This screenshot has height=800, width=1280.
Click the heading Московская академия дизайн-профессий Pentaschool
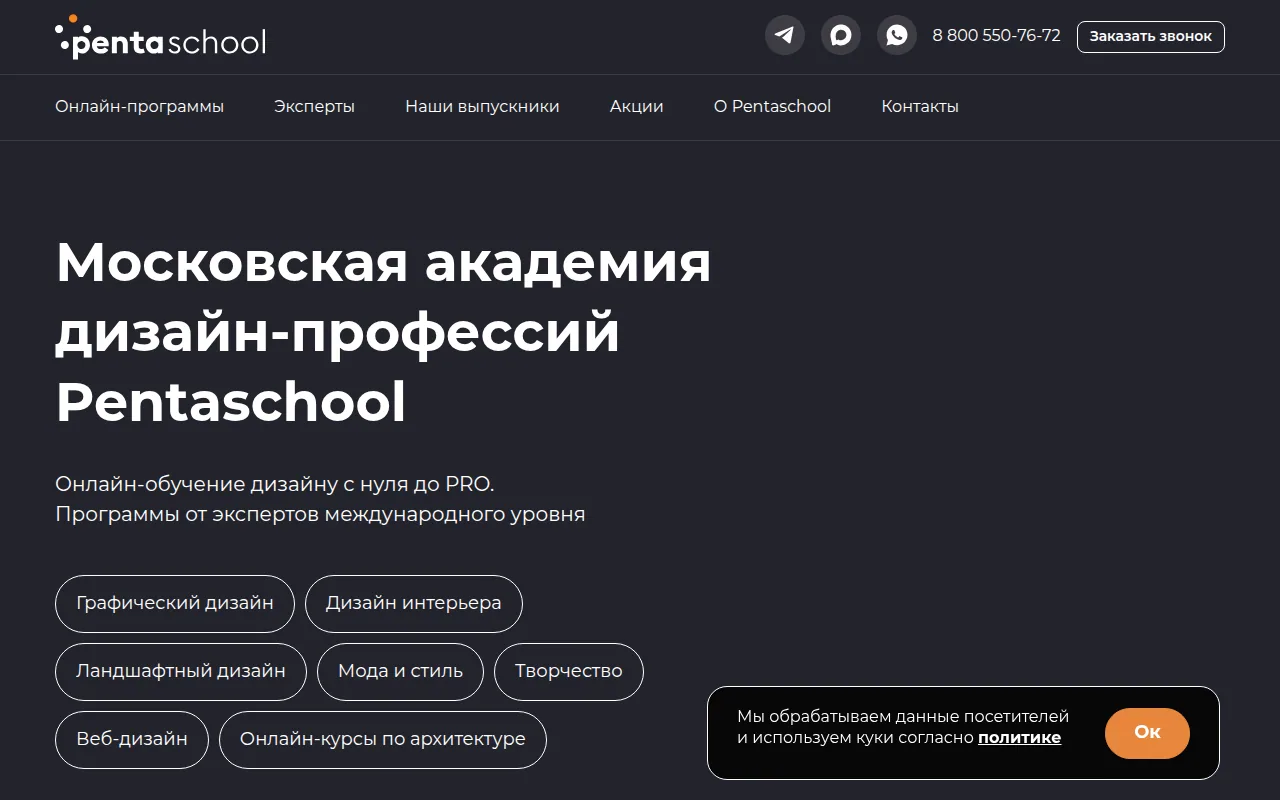383,333
